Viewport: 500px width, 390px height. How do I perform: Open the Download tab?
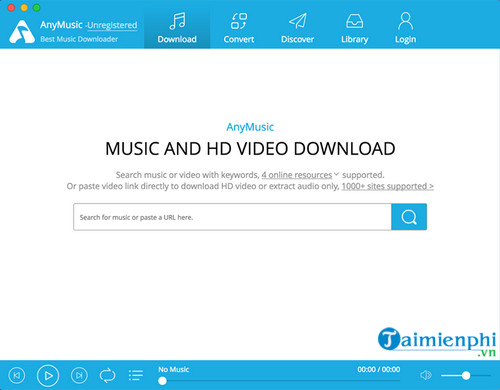tap(177, 28)
